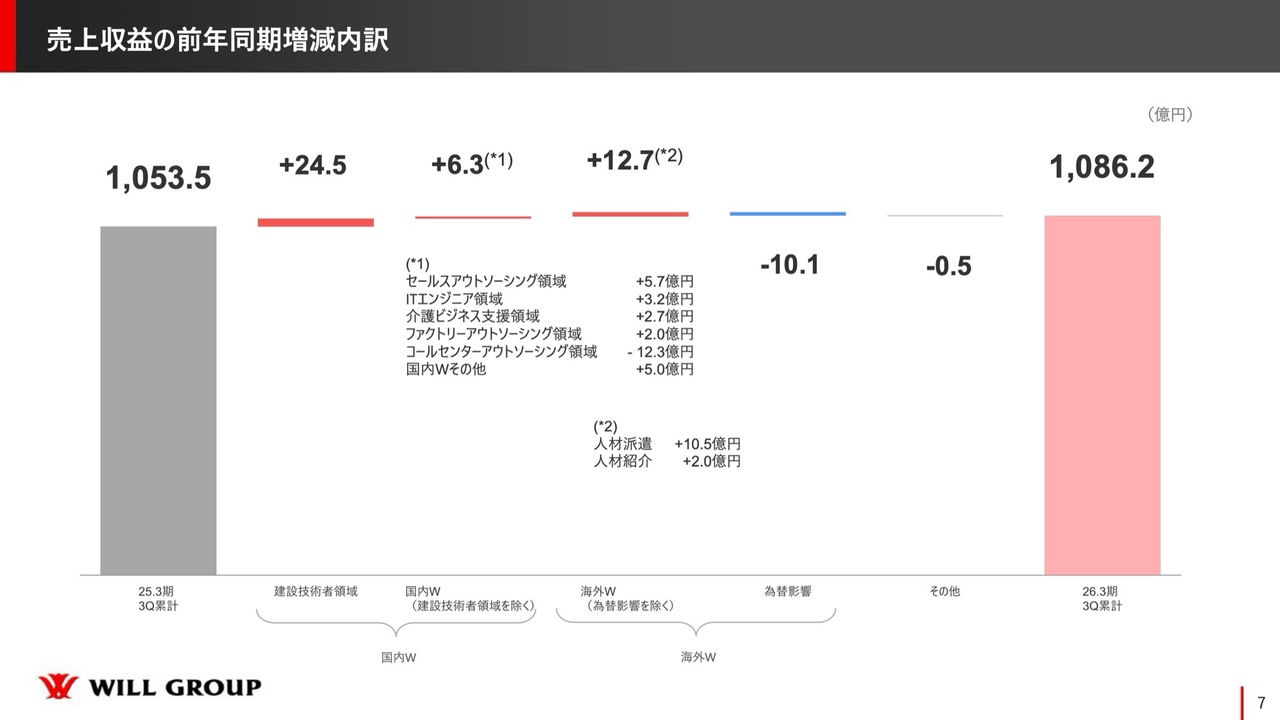The height and width of the screenshot is (720, 1280).
Task: Click the red 海外W bar under +12.7
Action: pyautogui.click(x=630, y=213)
